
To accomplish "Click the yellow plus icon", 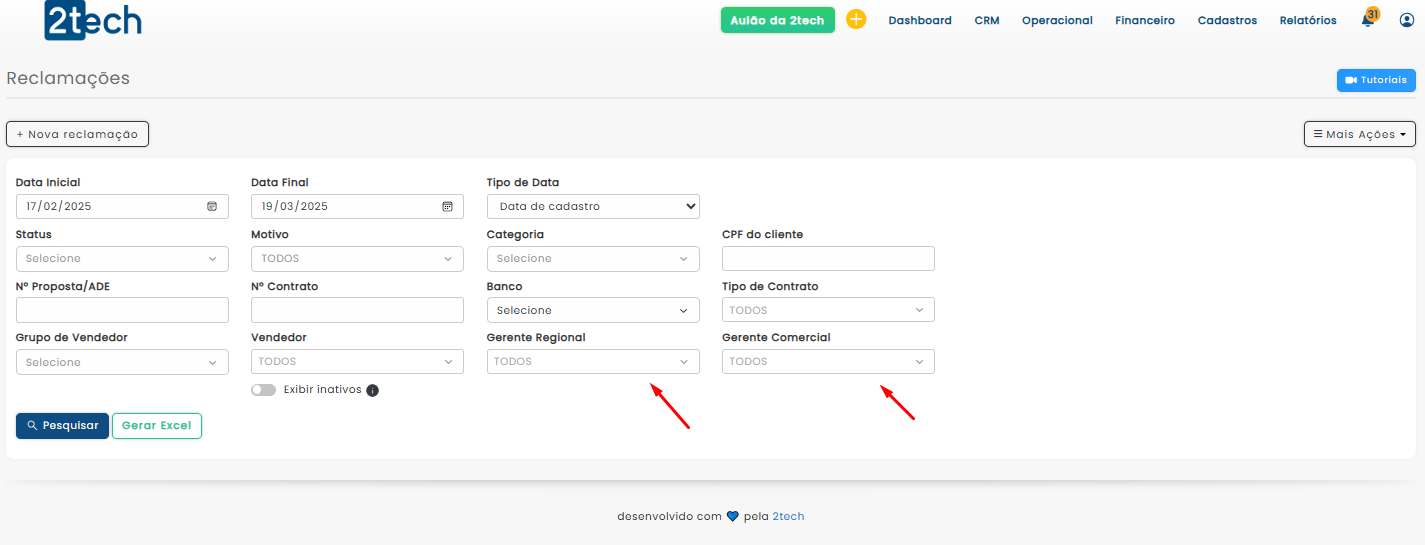I will click(856, 20).
